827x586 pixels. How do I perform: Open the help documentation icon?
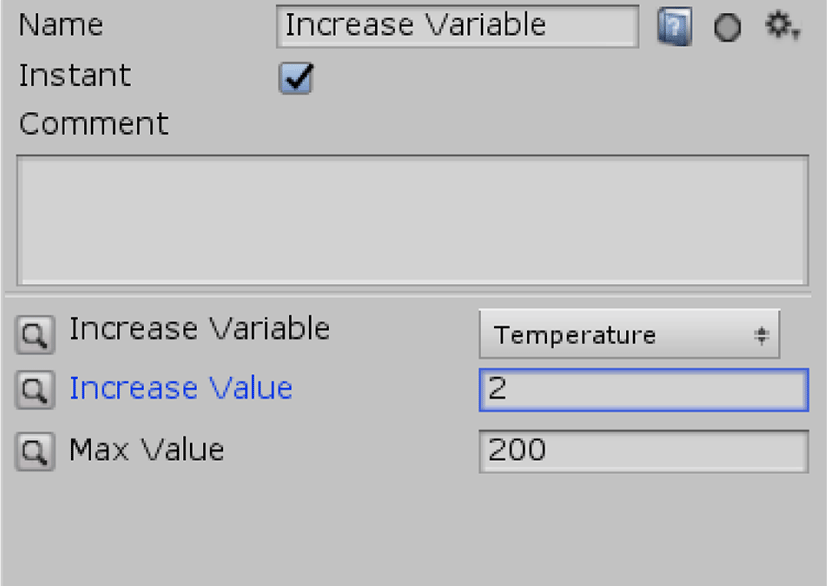point(675,26)
